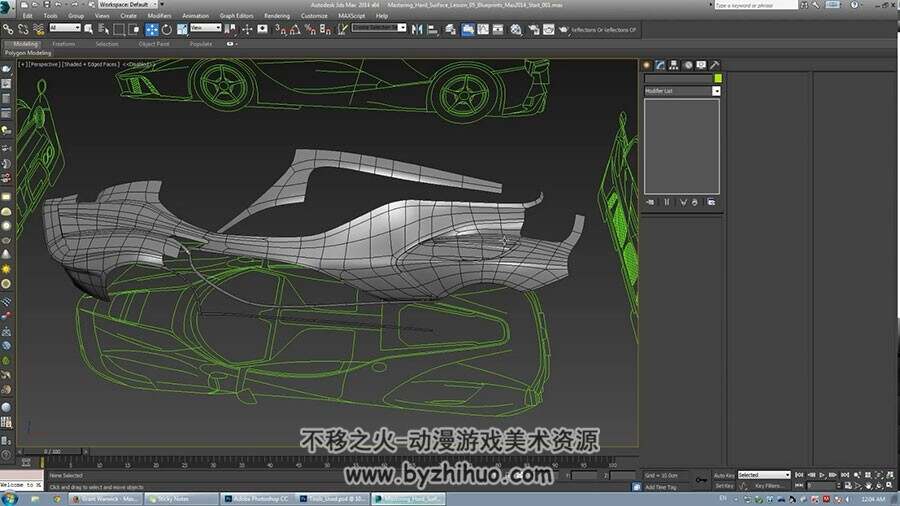The width and height of the screenshot is (900, 506).
Task: Select the Rotate tool in main toolbar
Action: (166, 29)
